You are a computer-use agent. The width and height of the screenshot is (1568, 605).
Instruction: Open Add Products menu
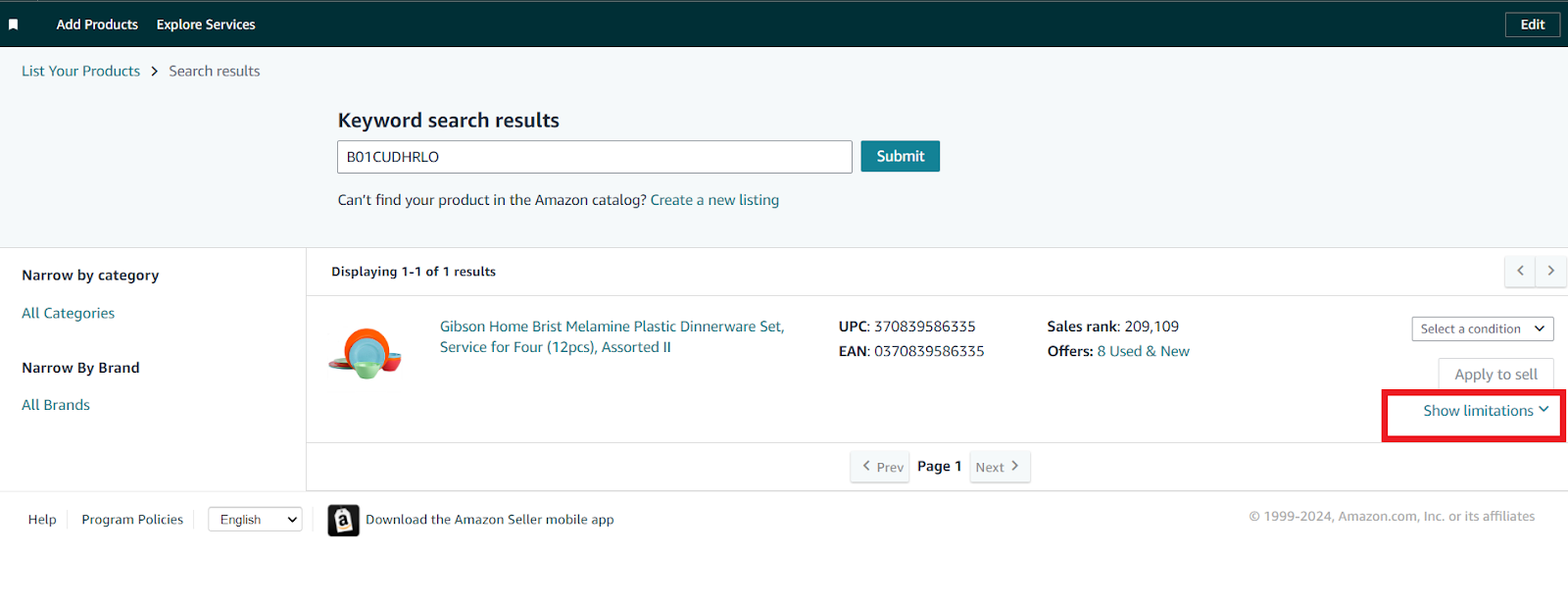coord(97,25)
